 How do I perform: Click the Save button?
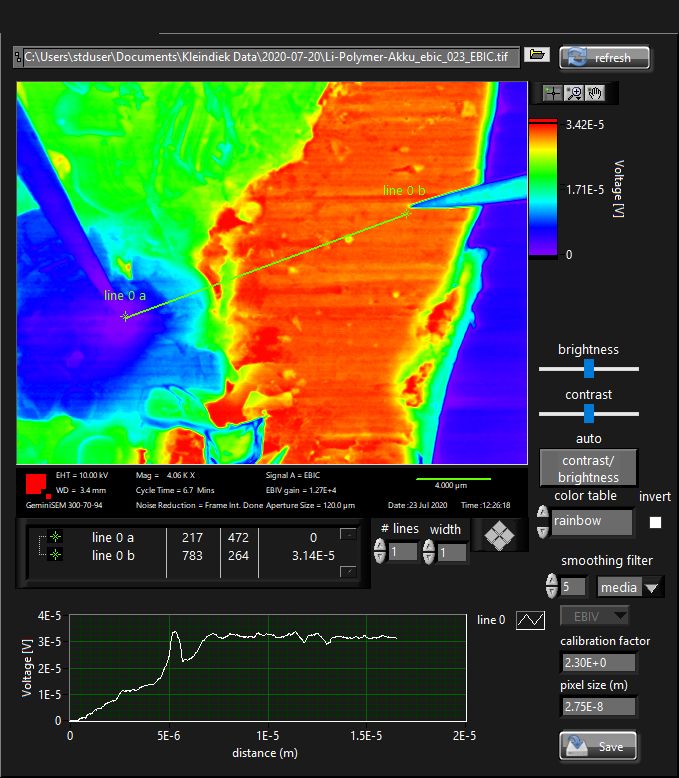click(x=597, y=746)
